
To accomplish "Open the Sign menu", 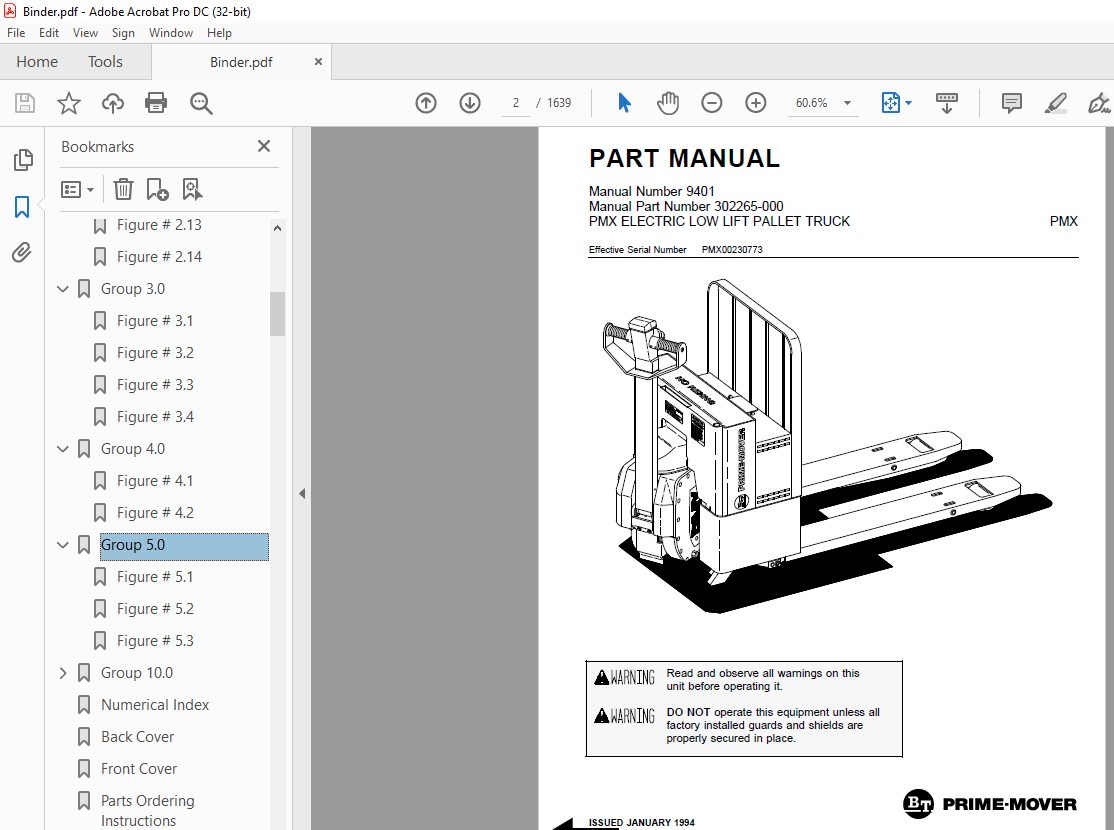I will tap(123, 33).
